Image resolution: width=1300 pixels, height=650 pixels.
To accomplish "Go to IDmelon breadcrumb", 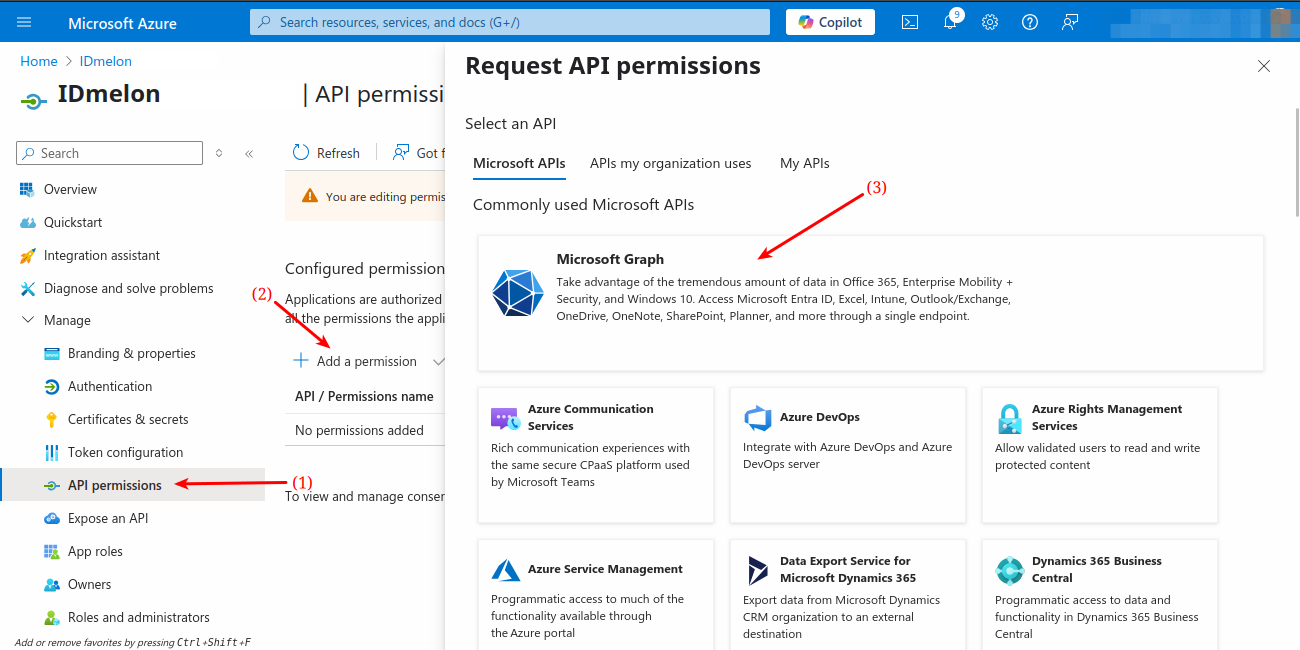I will (x=106, y=61).
